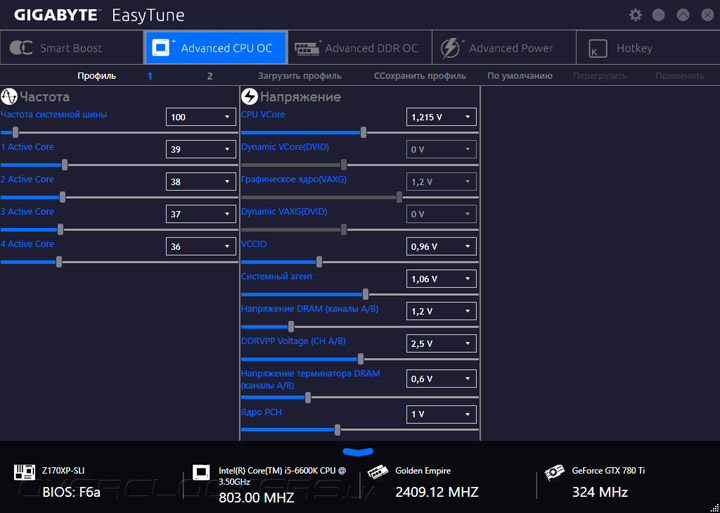Image resolution: width=720 pixels, height=513 pixels.
Task: Click the i5-6600K CPU icon
Action: 201,473
